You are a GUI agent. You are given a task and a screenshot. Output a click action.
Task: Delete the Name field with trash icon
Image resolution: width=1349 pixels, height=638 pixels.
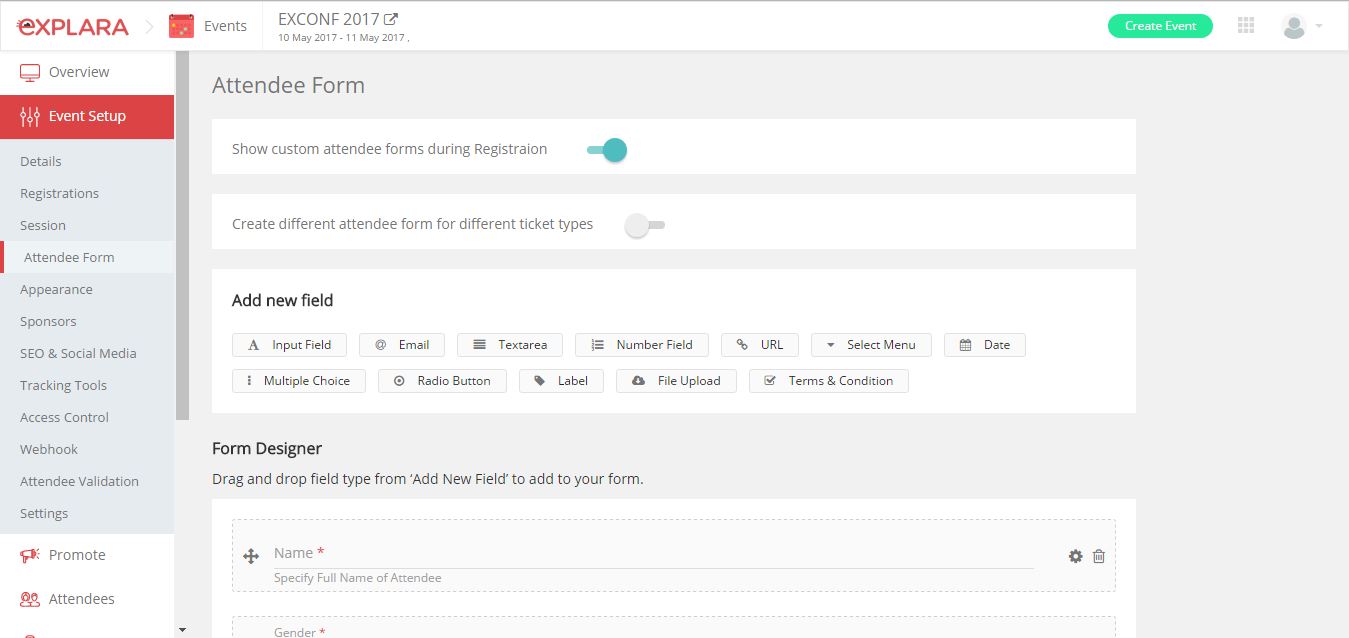(1098, 556)
